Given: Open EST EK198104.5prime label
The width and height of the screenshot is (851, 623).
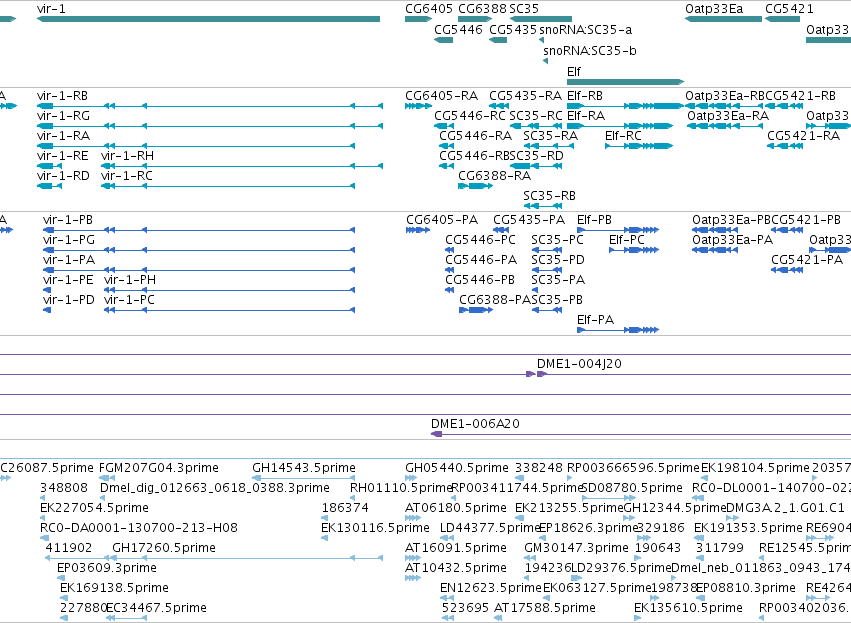Looking at the screenshot, I should [x=755, y=468].
